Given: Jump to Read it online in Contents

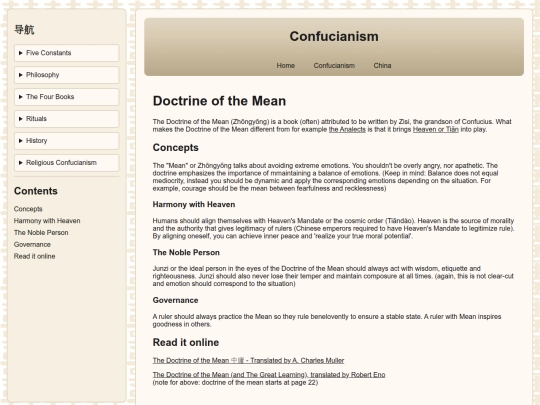Looking at the screenshot, I should point(34,256).
